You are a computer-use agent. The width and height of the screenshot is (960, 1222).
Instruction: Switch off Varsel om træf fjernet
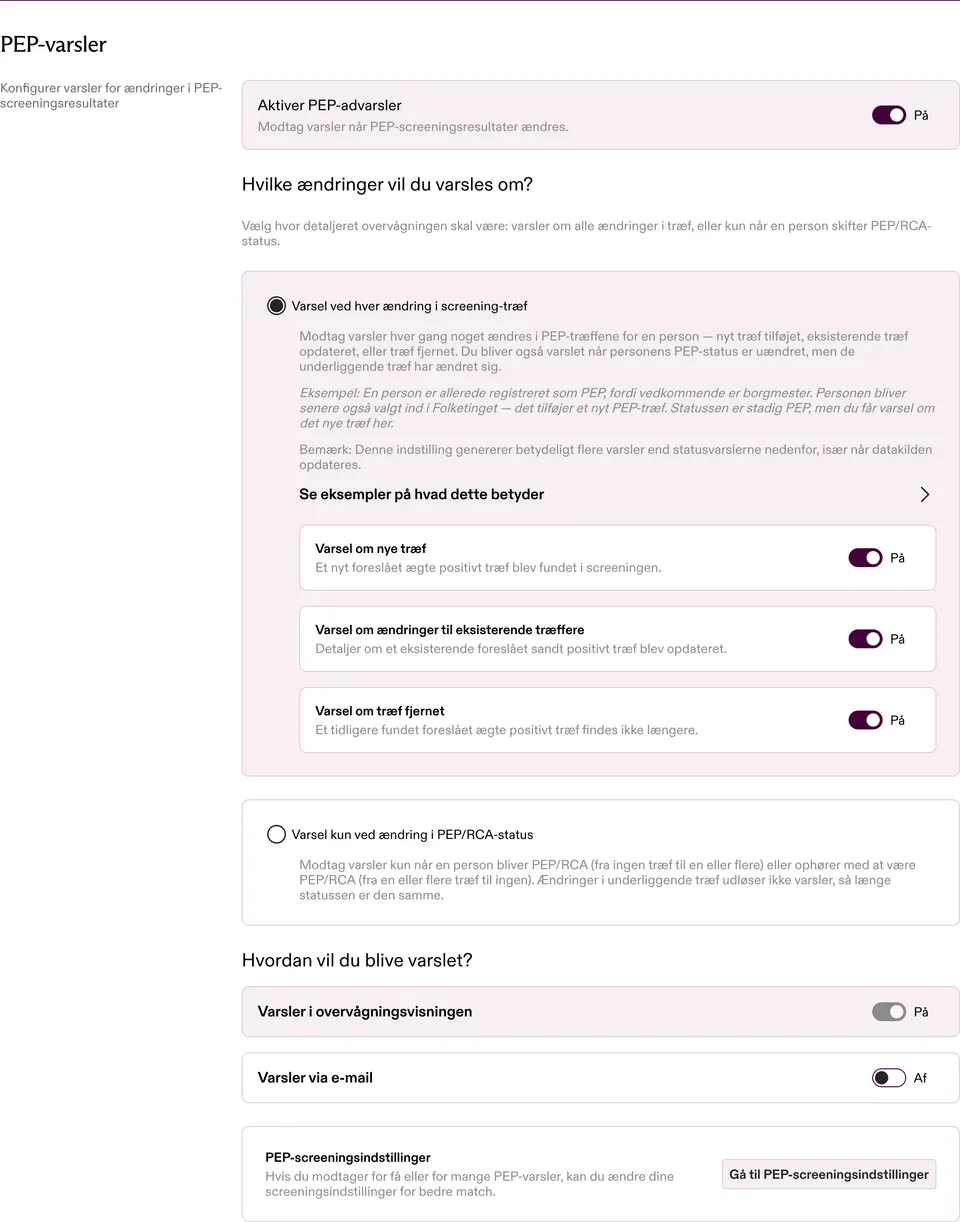[x=865, y=719]
